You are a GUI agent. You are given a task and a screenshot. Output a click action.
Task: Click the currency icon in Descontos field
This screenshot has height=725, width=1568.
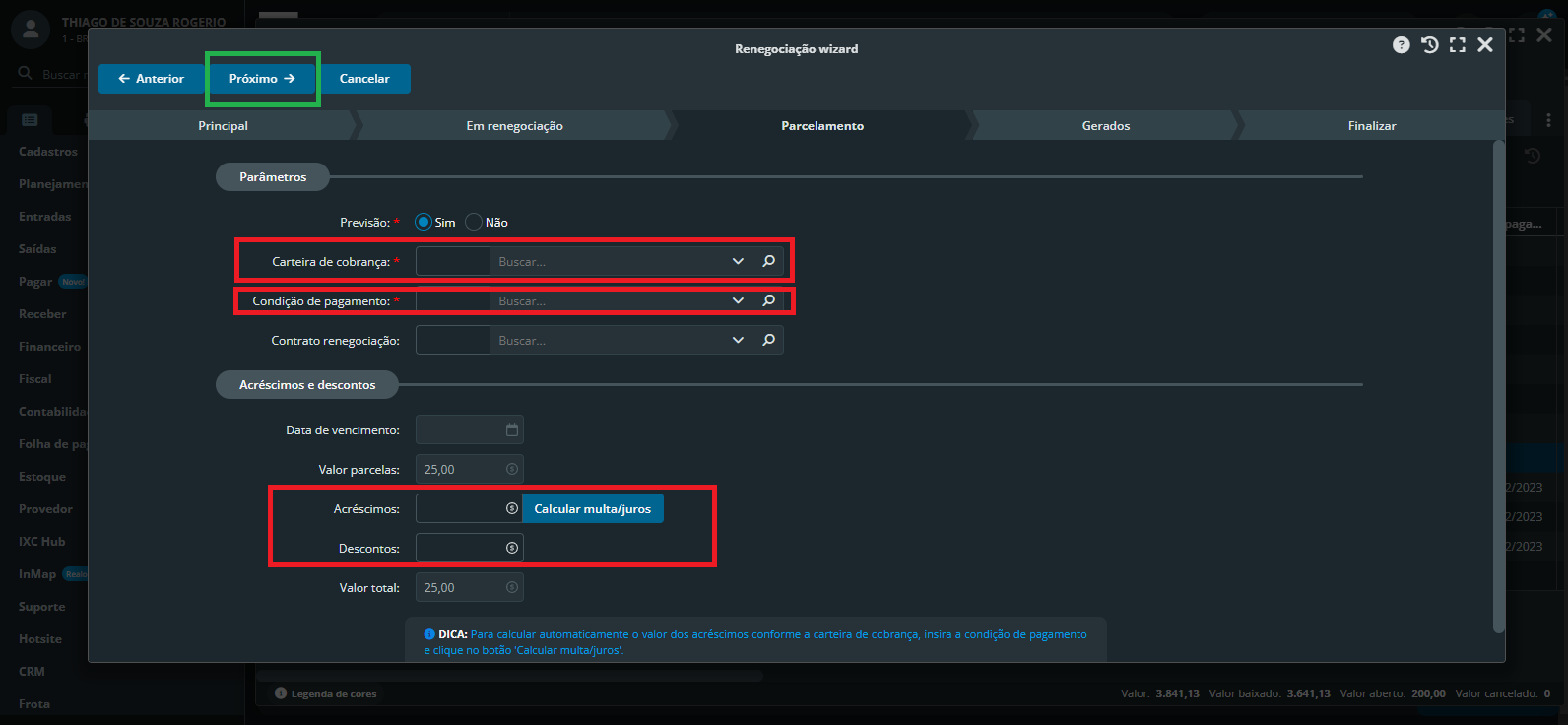tap(511, 549)
